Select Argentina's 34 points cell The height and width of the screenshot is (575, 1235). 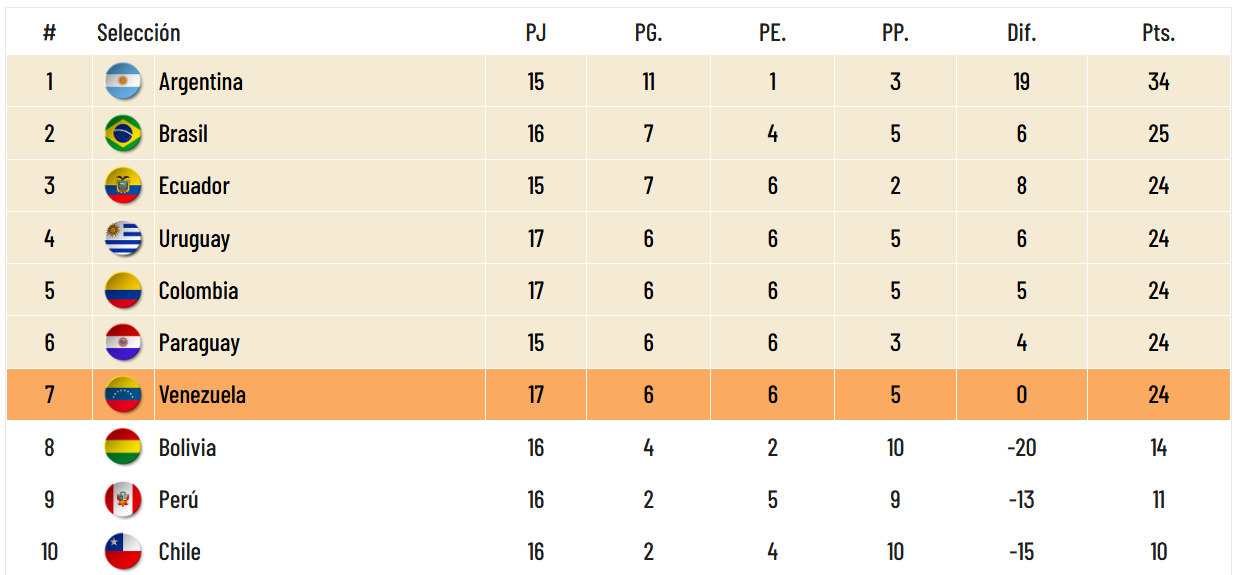coord(1159,82)
